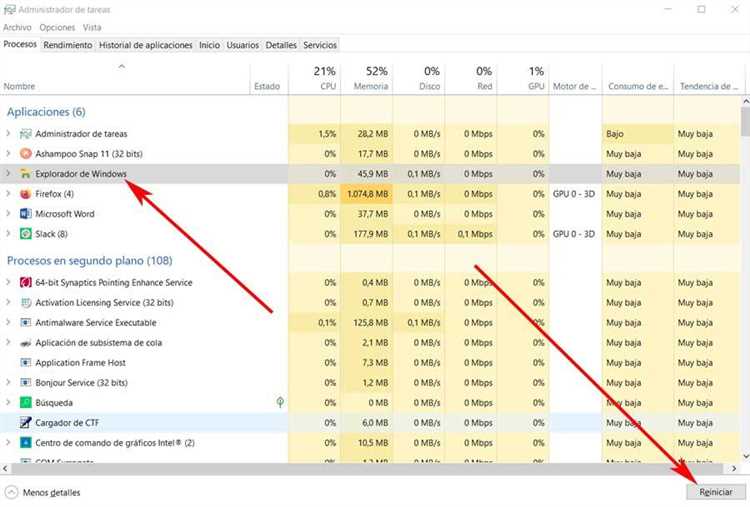The height and width of the screenshot is (507, 750).
Task: Click the Synaptics Pointing Enhance Service icon
Action: point(25,283)
